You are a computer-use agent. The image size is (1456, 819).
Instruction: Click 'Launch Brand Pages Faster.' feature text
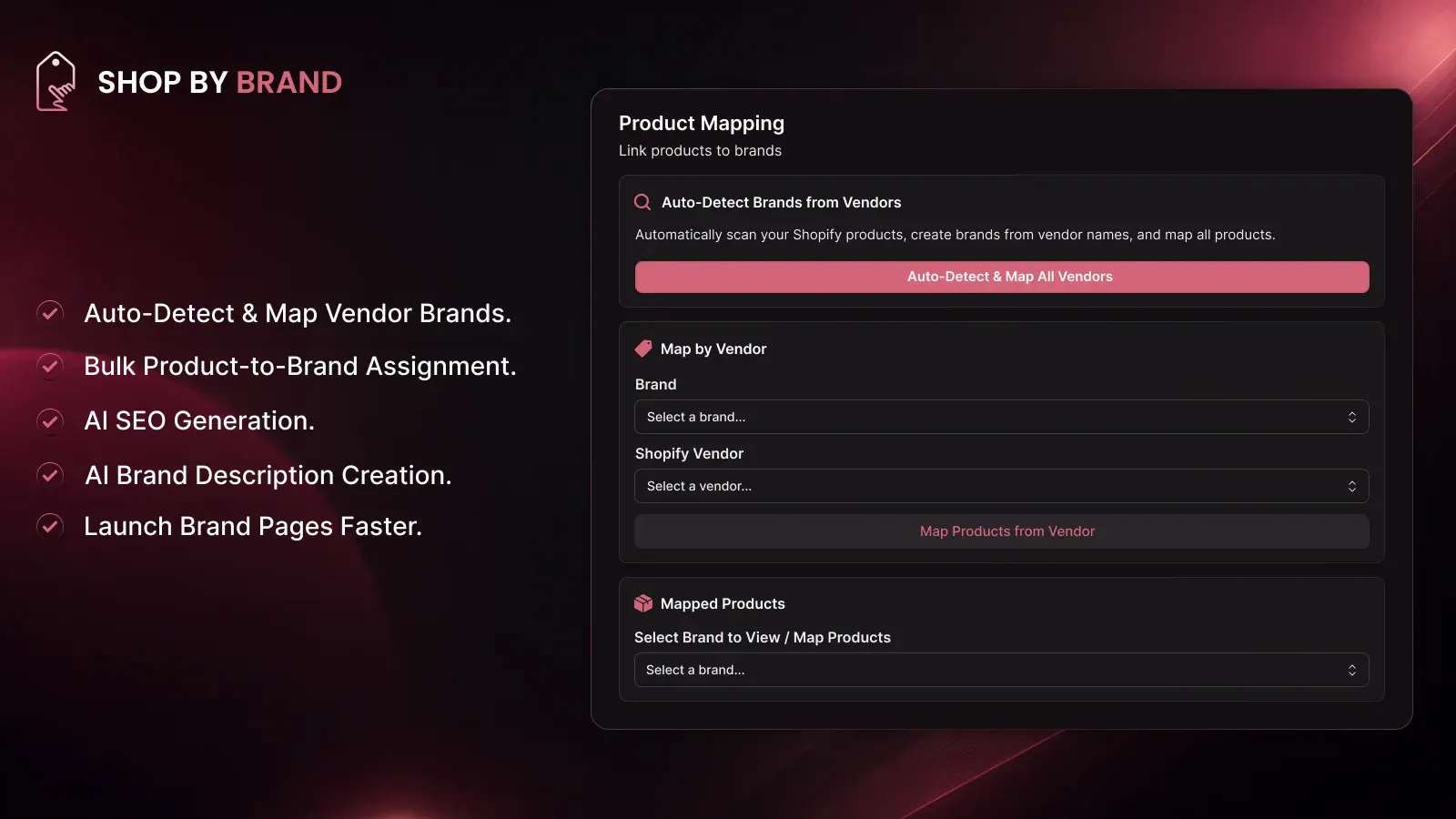point(253,526)
